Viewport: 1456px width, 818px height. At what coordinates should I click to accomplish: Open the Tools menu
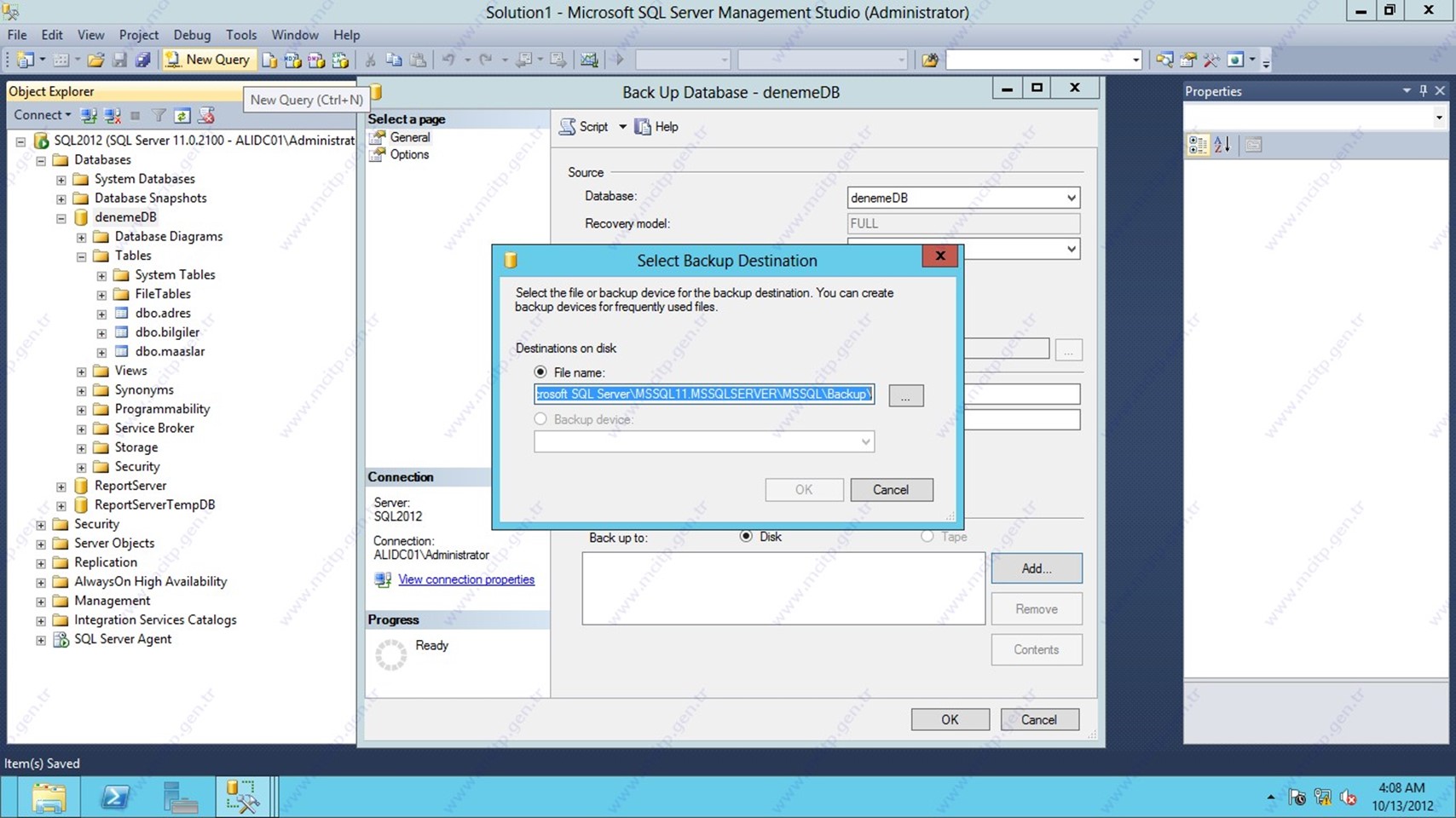click(241, 35)
